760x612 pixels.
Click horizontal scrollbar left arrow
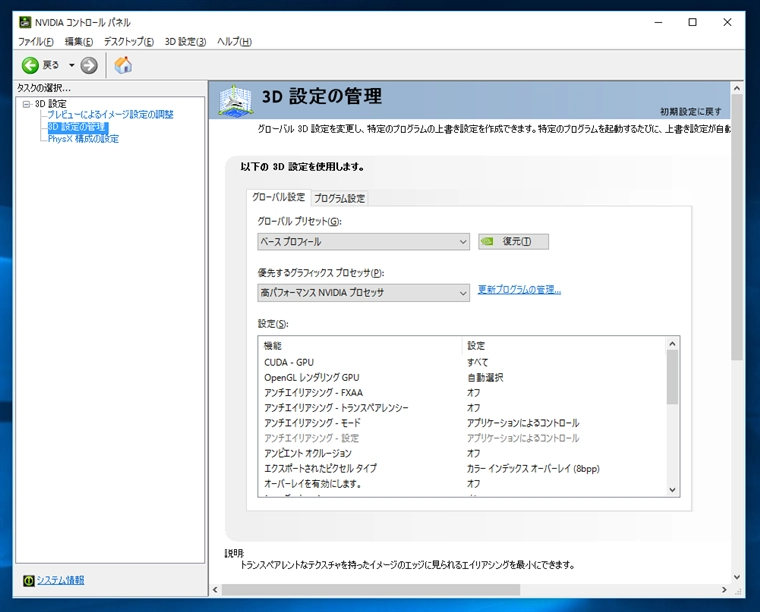tap(215, 590)
